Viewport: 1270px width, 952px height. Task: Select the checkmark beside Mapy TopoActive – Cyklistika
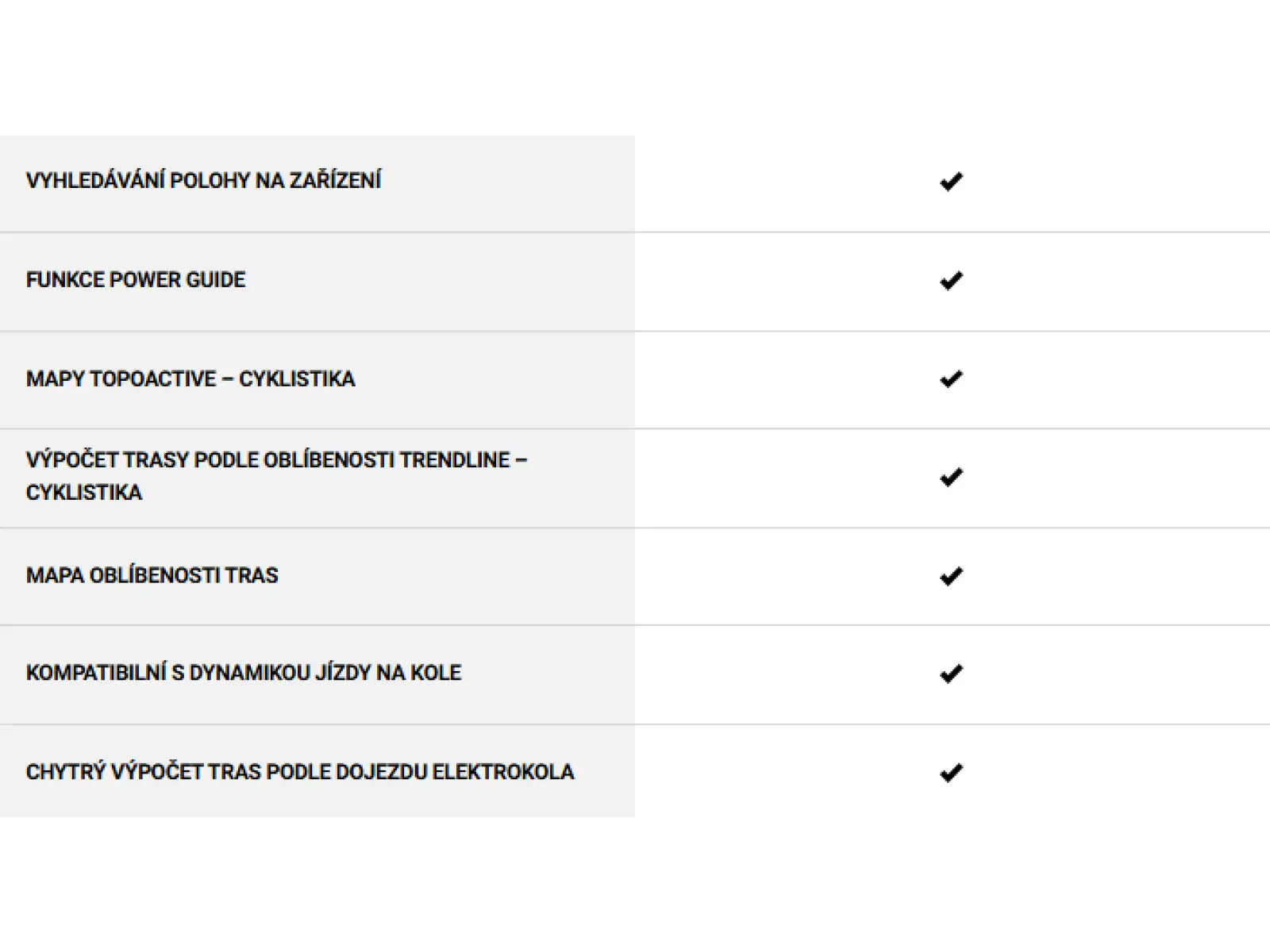pos(951,379)
